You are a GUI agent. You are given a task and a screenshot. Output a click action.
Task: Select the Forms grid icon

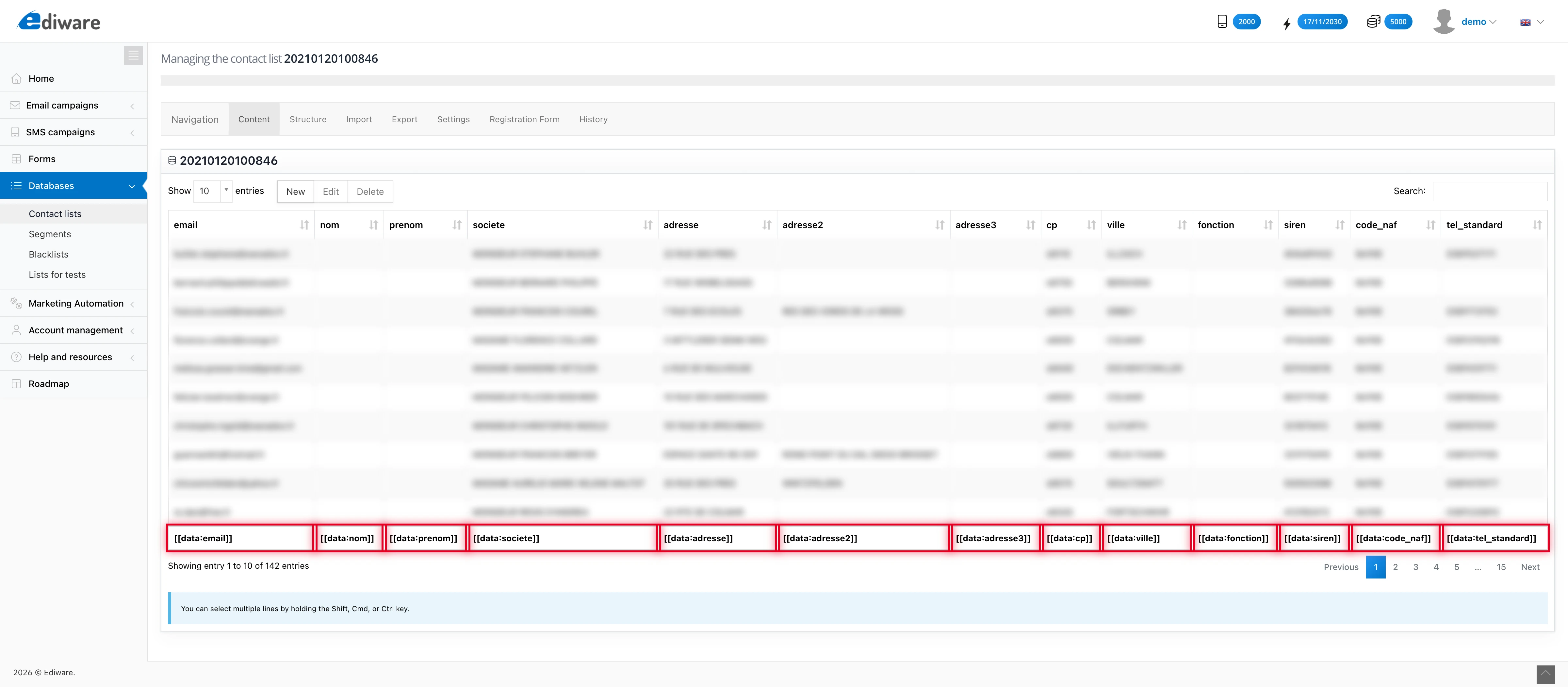(16, 159)
